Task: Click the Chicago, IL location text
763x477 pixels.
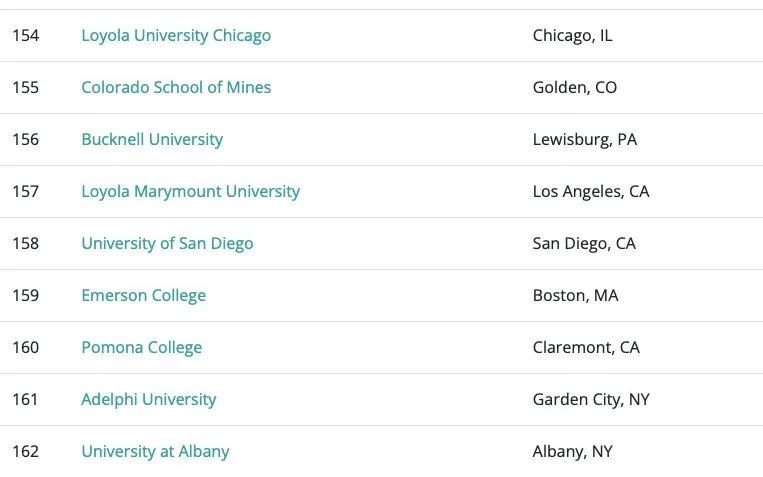Action: (x=572, y=36)
